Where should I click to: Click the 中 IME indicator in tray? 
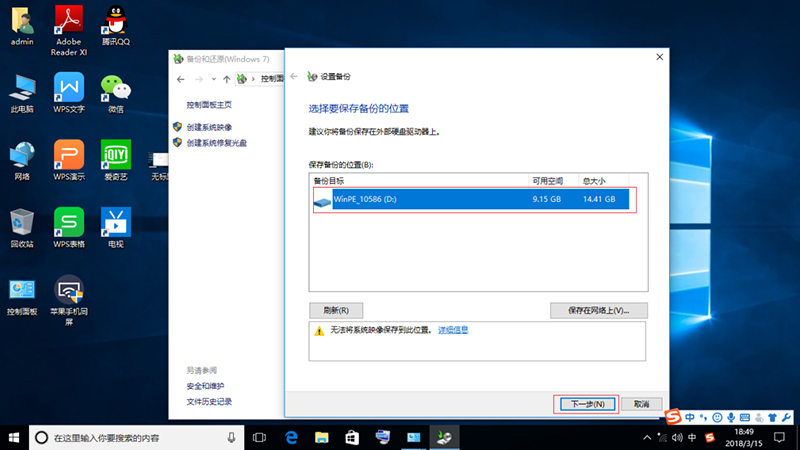[692, 437]
